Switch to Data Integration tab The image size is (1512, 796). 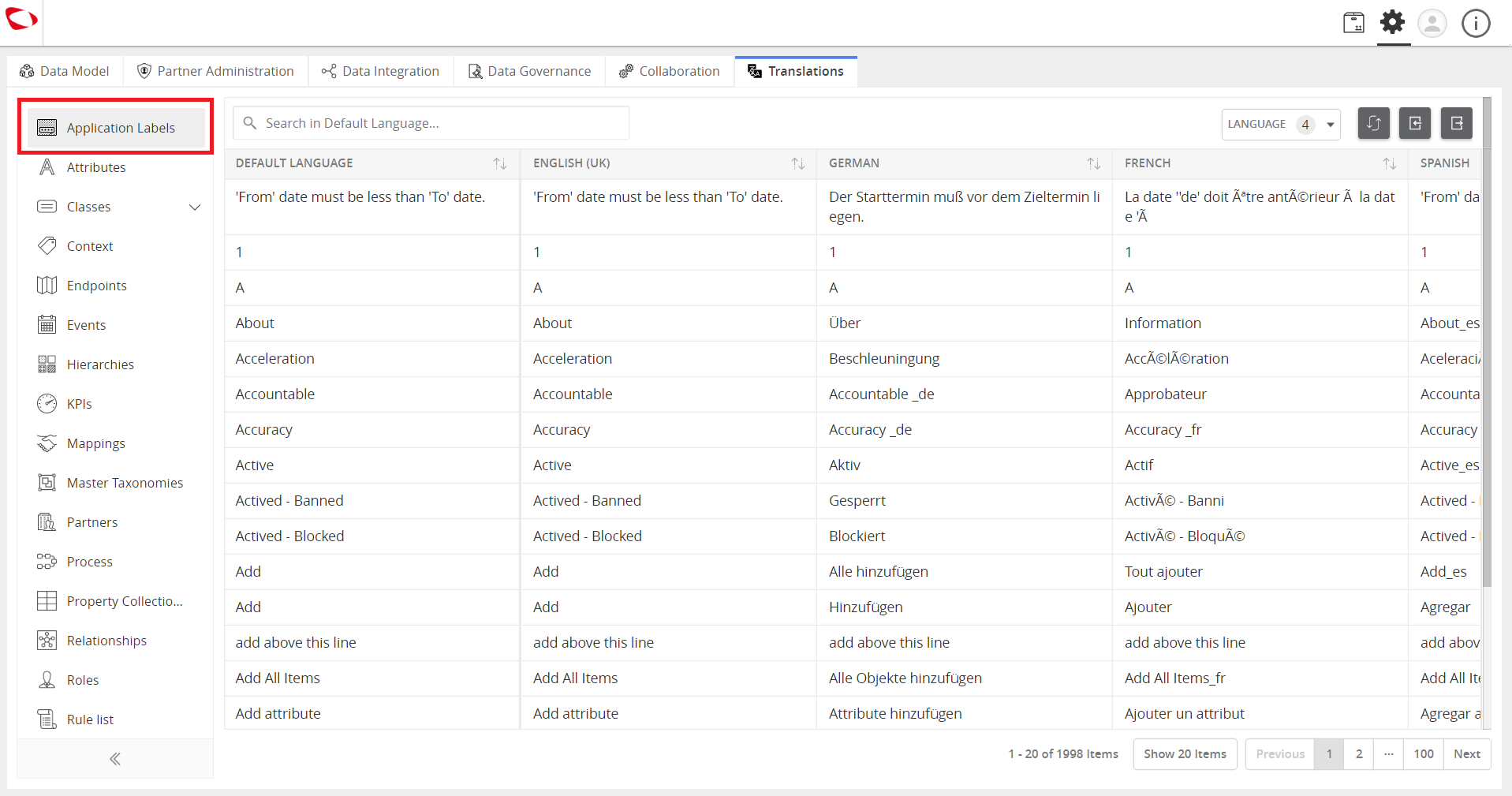point(380,71)
